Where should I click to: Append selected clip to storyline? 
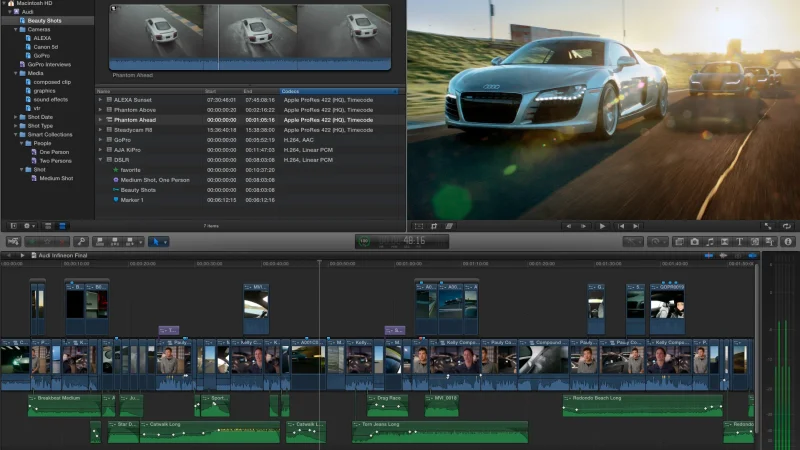(x=130, y=242)
